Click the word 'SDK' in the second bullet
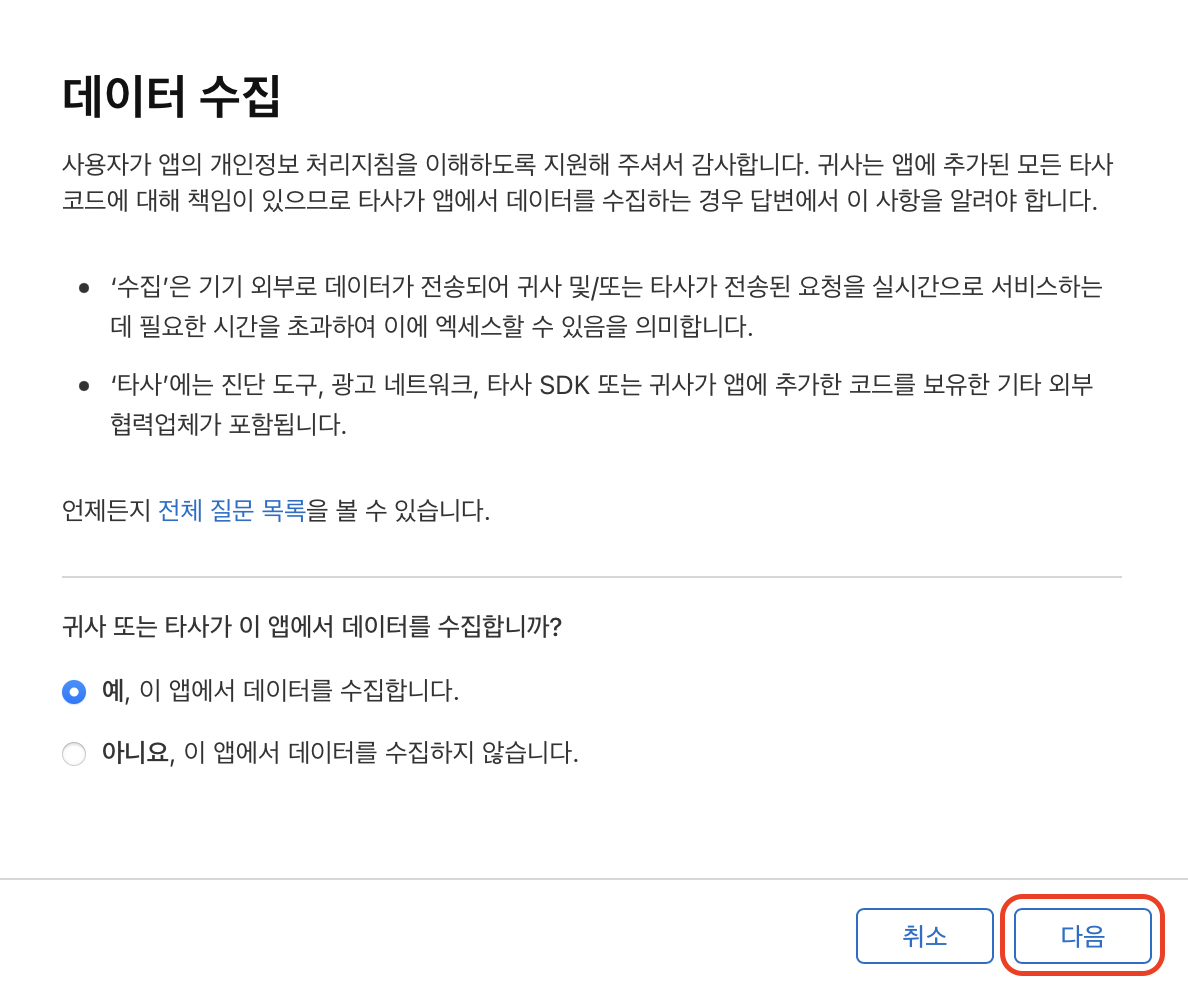This screenshot has width=1188, height=988. (564, 386)
